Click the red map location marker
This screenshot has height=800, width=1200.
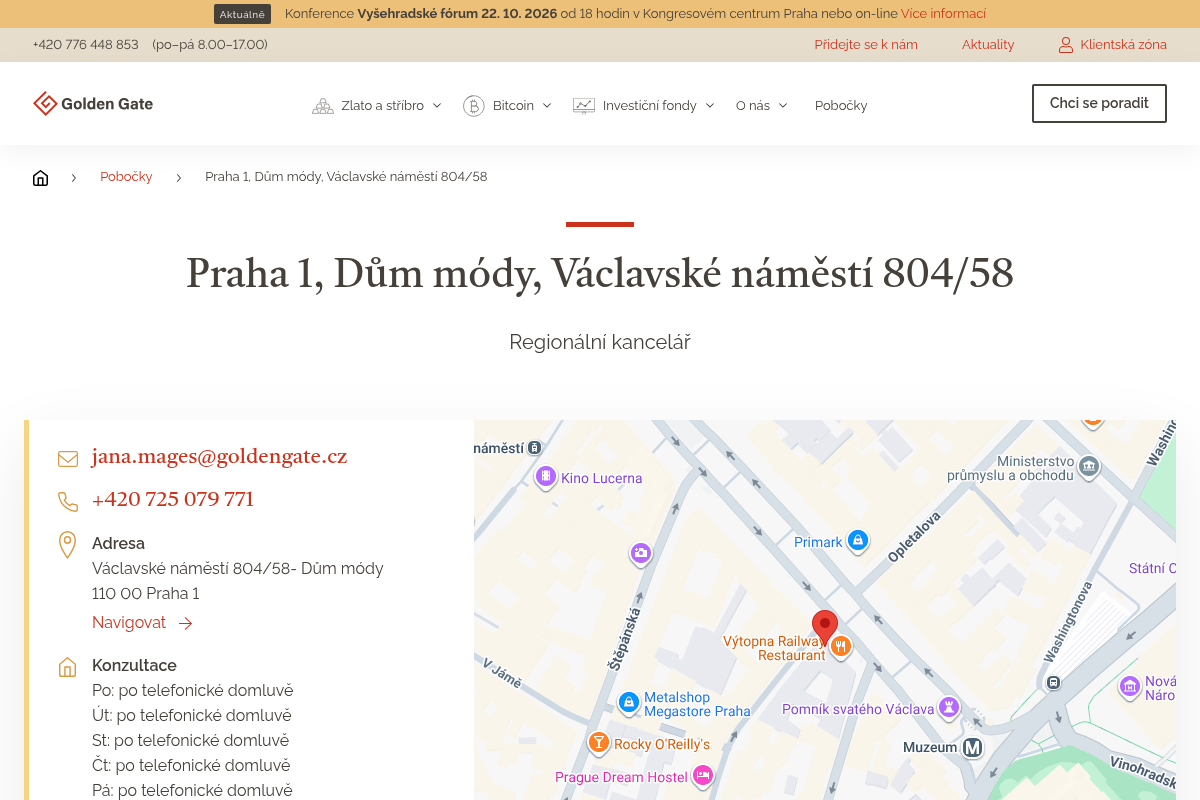(x=825, y=627)
